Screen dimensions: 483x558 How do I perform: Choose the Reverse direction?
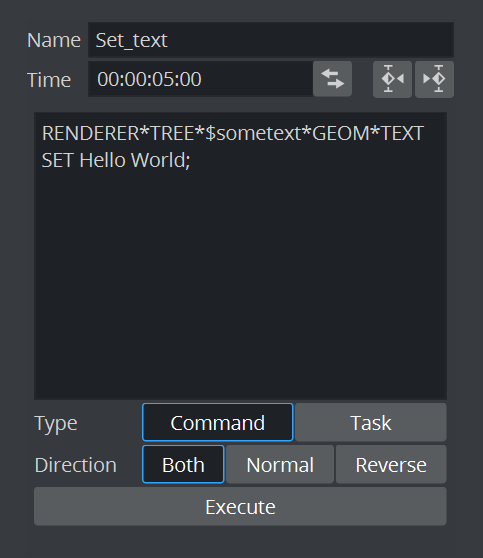coord(391,464)
